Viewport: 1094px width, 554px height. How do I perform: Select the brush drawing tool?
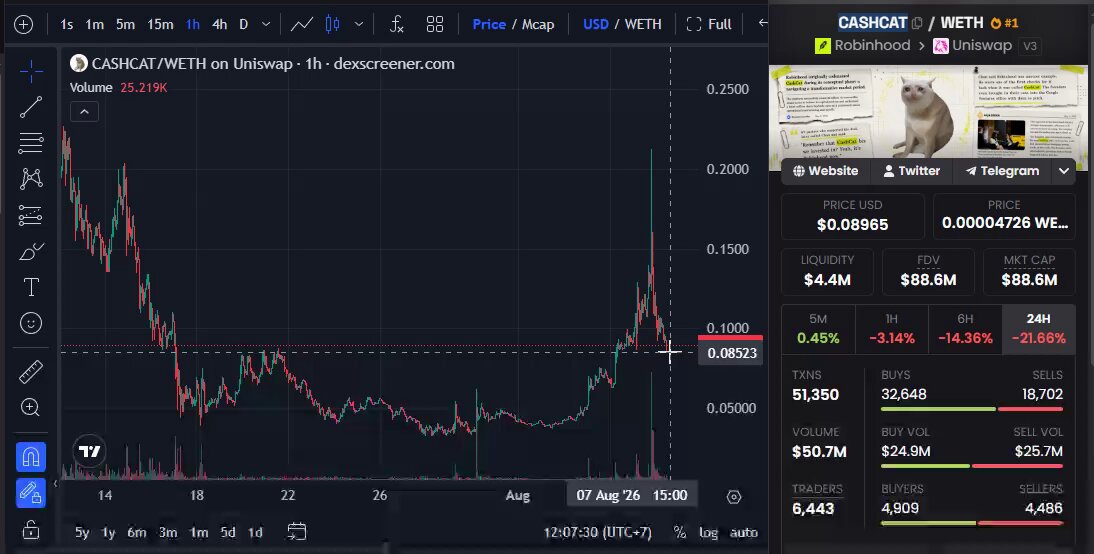tap(31, 251)
